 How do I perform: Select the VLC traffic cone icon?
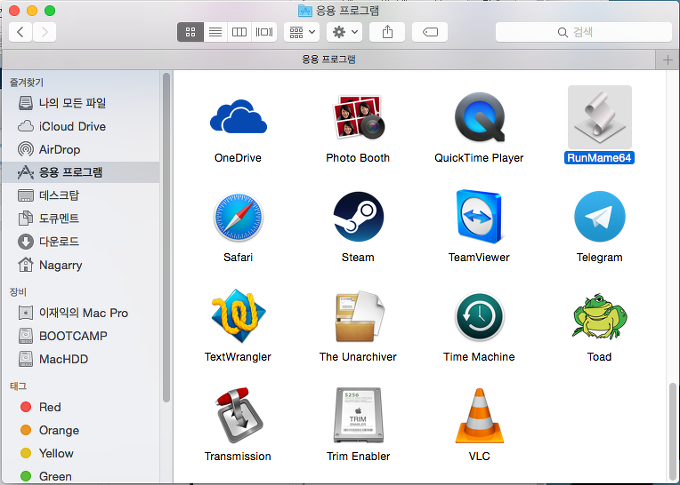[479, 416]
